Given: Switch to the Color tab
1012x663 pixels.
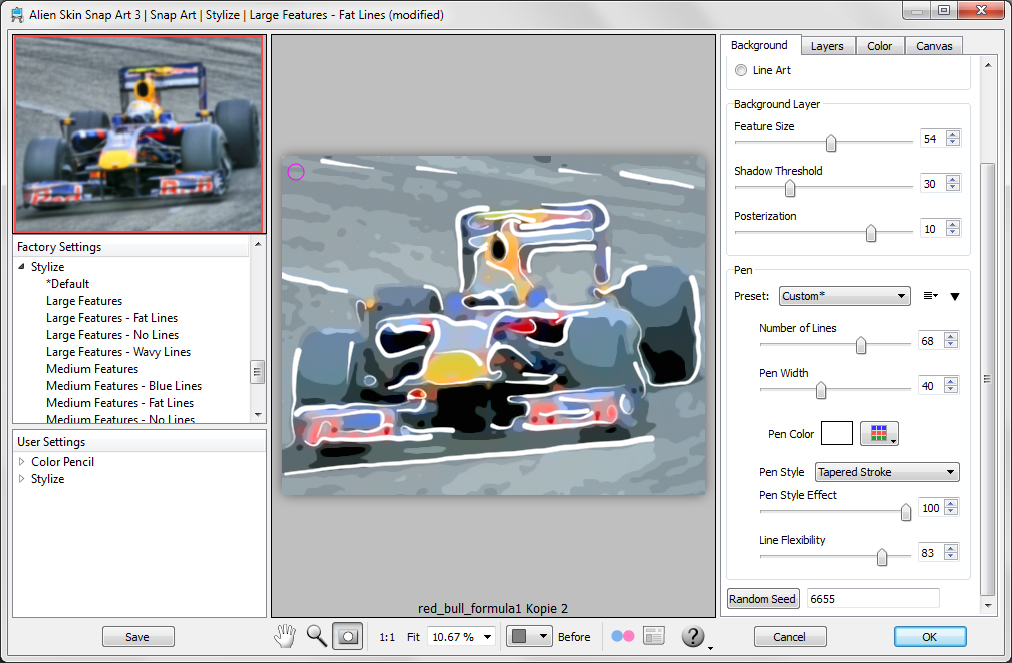Looking at the screenshot, I should point(880,46).
